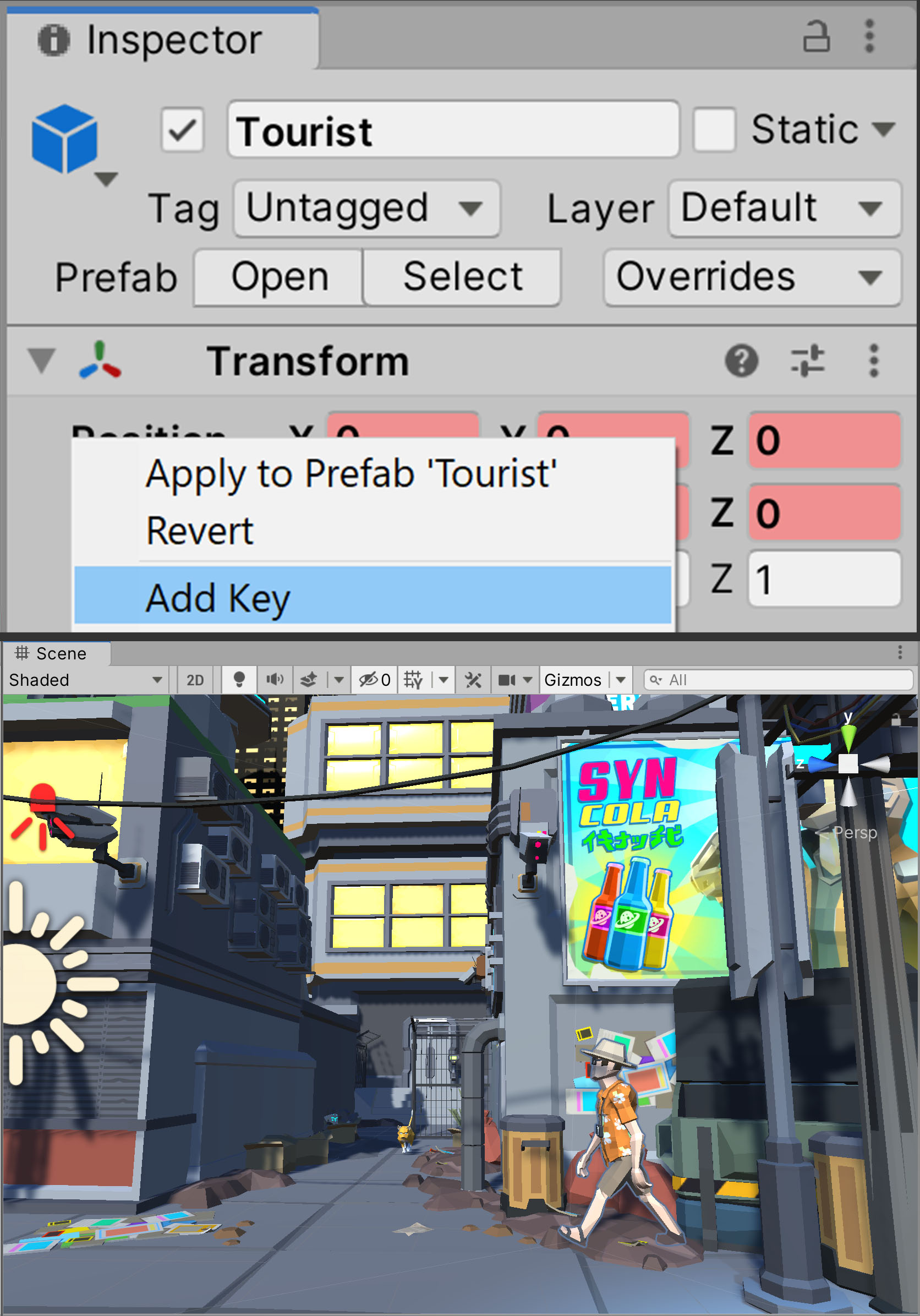This screenshot has height=1316, width=920.
Task: Click the blue prefab cube icon
Action: point(64,139)
